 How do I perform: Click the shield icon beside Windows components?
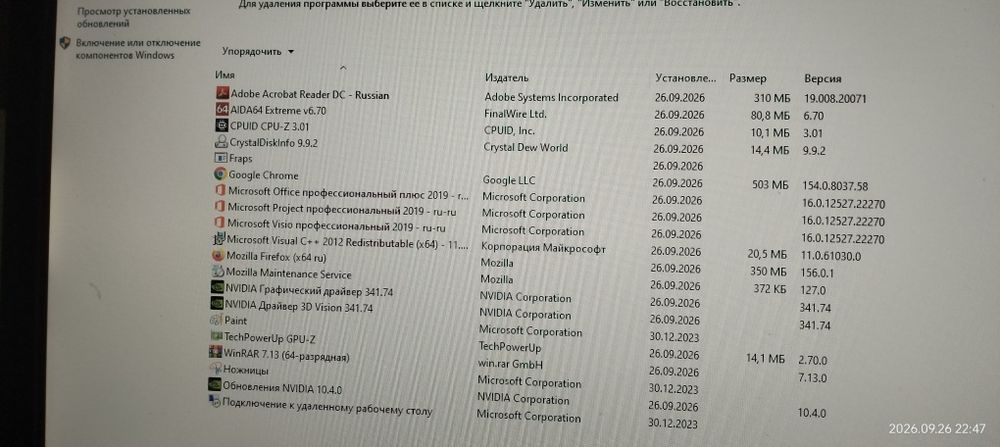(x=65, y=43)
